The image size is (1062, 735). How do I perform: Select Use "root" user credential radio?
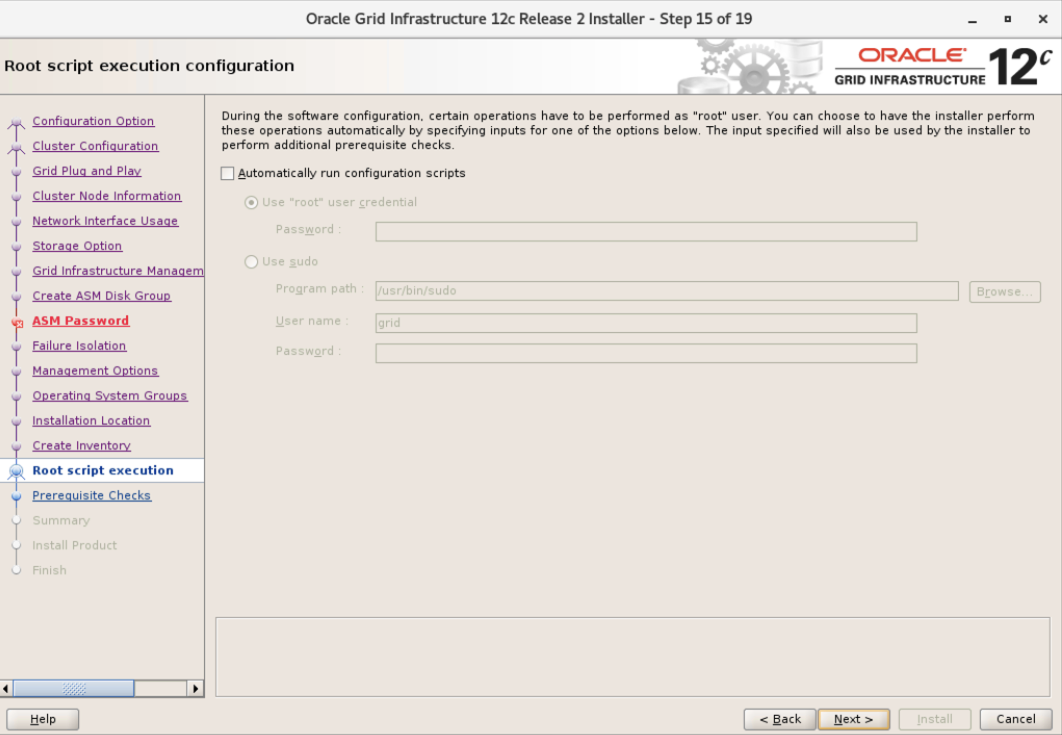pyautogui.click(x=251, y=203)
